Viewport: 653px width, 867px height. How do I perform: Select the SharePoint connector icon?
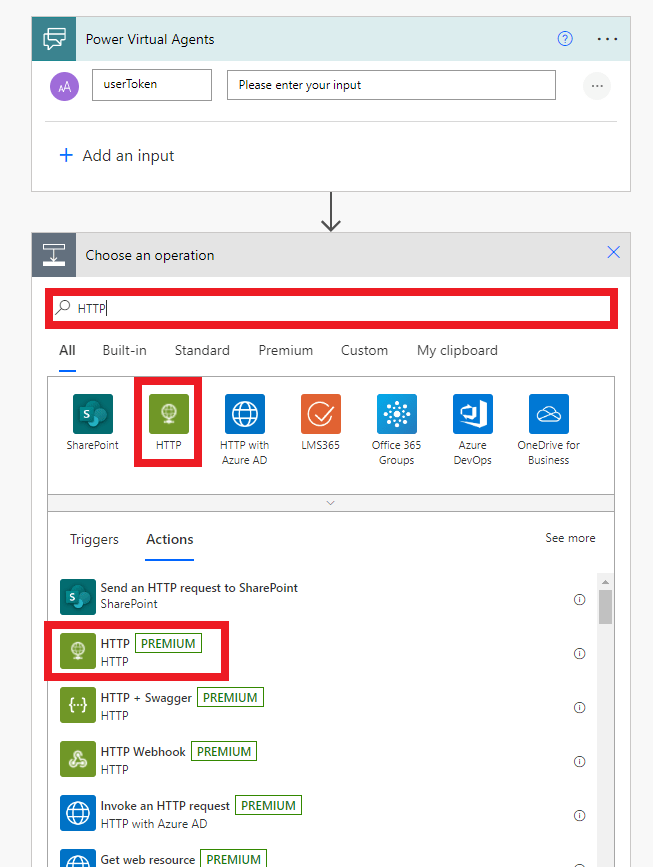coord(93,414)
